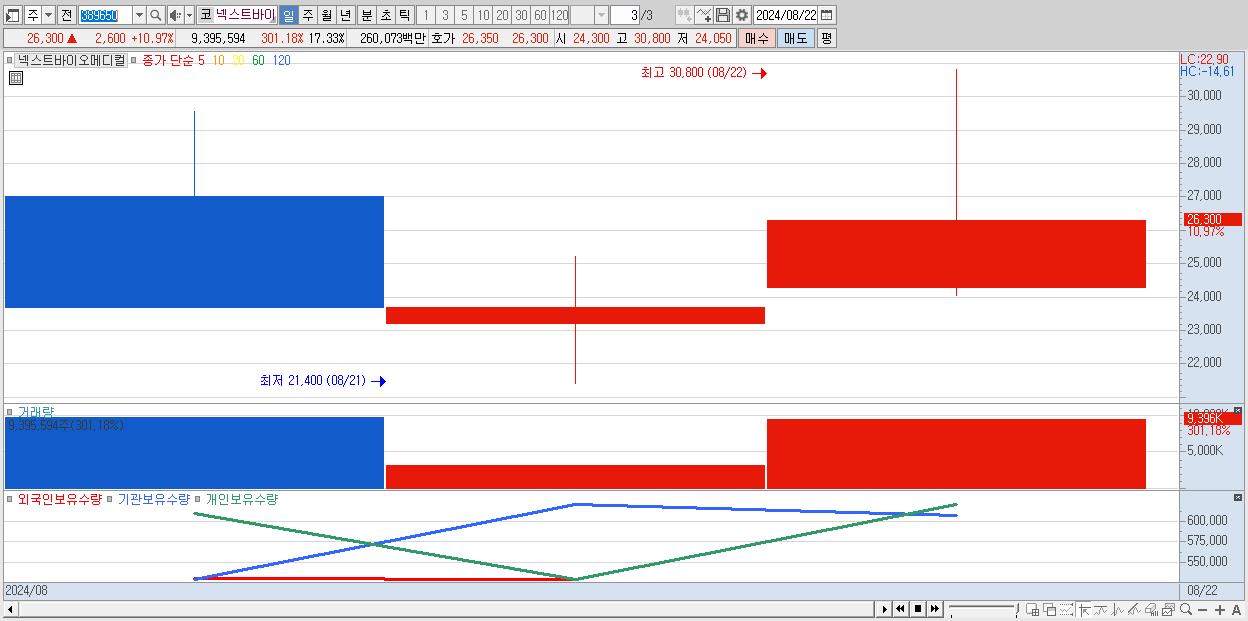Open chart settings gear icon
The image size is (1248, 621).
coord(742,15)
